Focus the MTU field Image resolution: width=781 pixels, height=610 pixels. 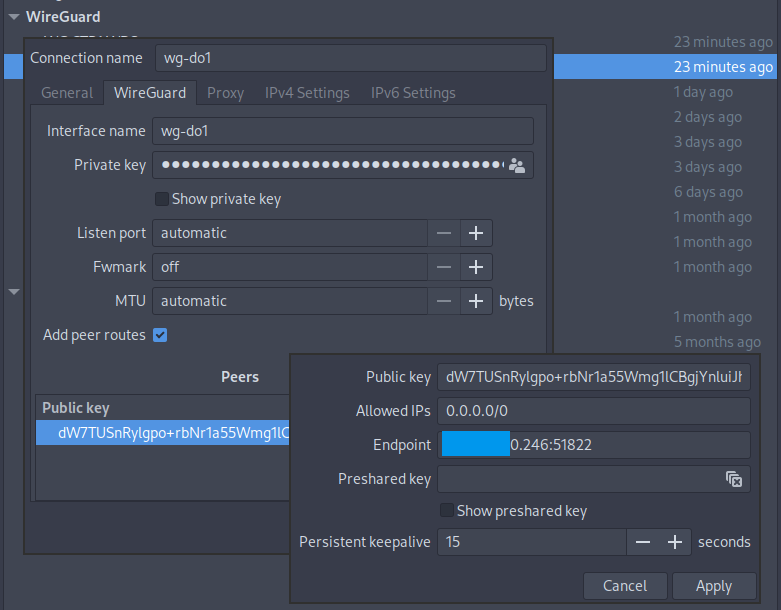[x=290, y=301]
